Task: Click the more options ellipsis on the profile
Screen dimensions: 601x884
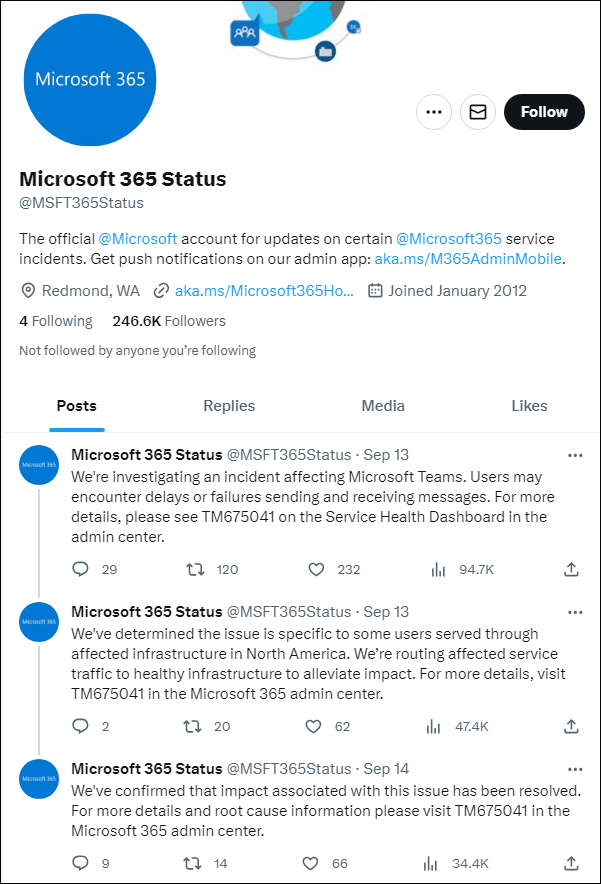Action: 433,112
